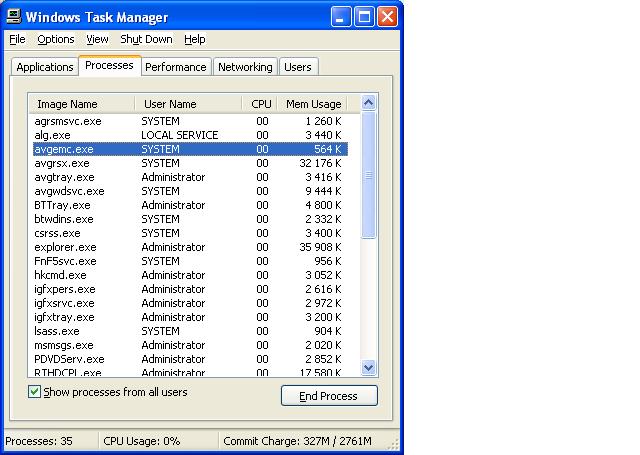This screenshot has width=640, height=455.
Task: Select the igfxsrvc.exe process row
Action: click(190, 303)
